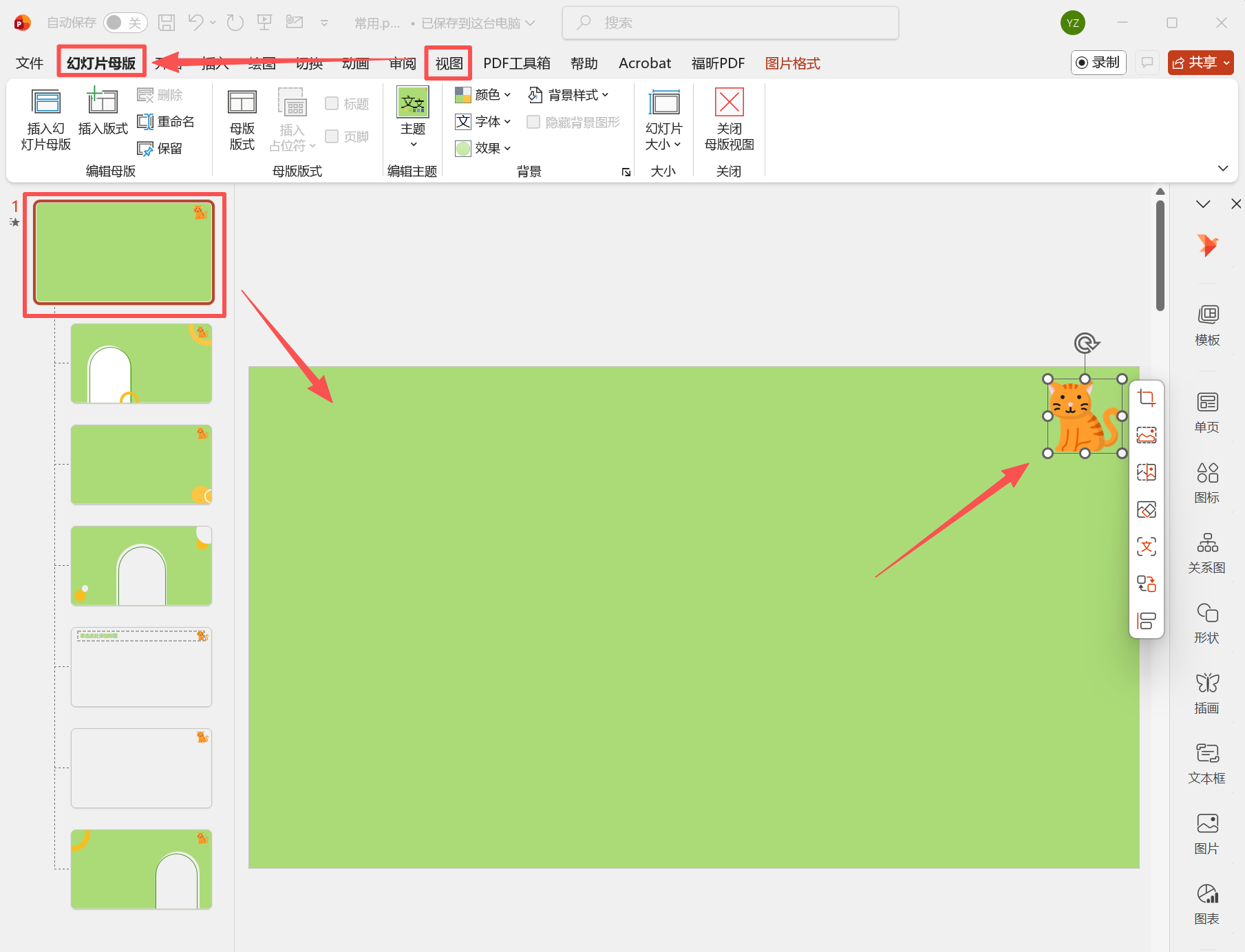This screenshot has height=952, width=1245.
Task: Click the 重命名 rename button
Action: tap(166, 122)
